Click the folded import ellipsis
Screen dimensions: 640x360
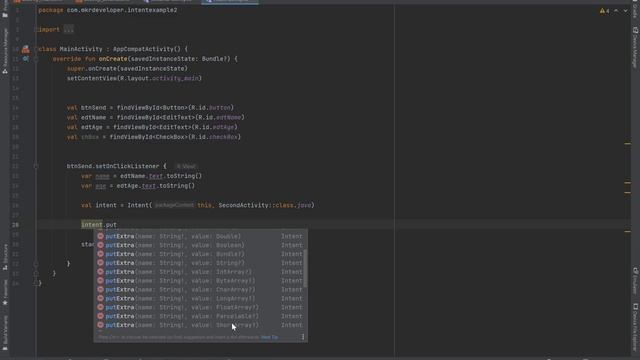tap(69, 29)
